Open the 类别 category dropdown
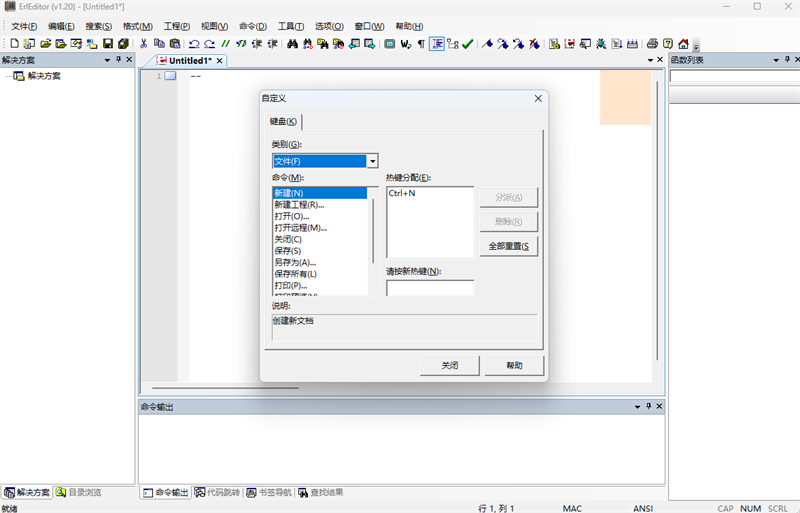 (372, 161)
